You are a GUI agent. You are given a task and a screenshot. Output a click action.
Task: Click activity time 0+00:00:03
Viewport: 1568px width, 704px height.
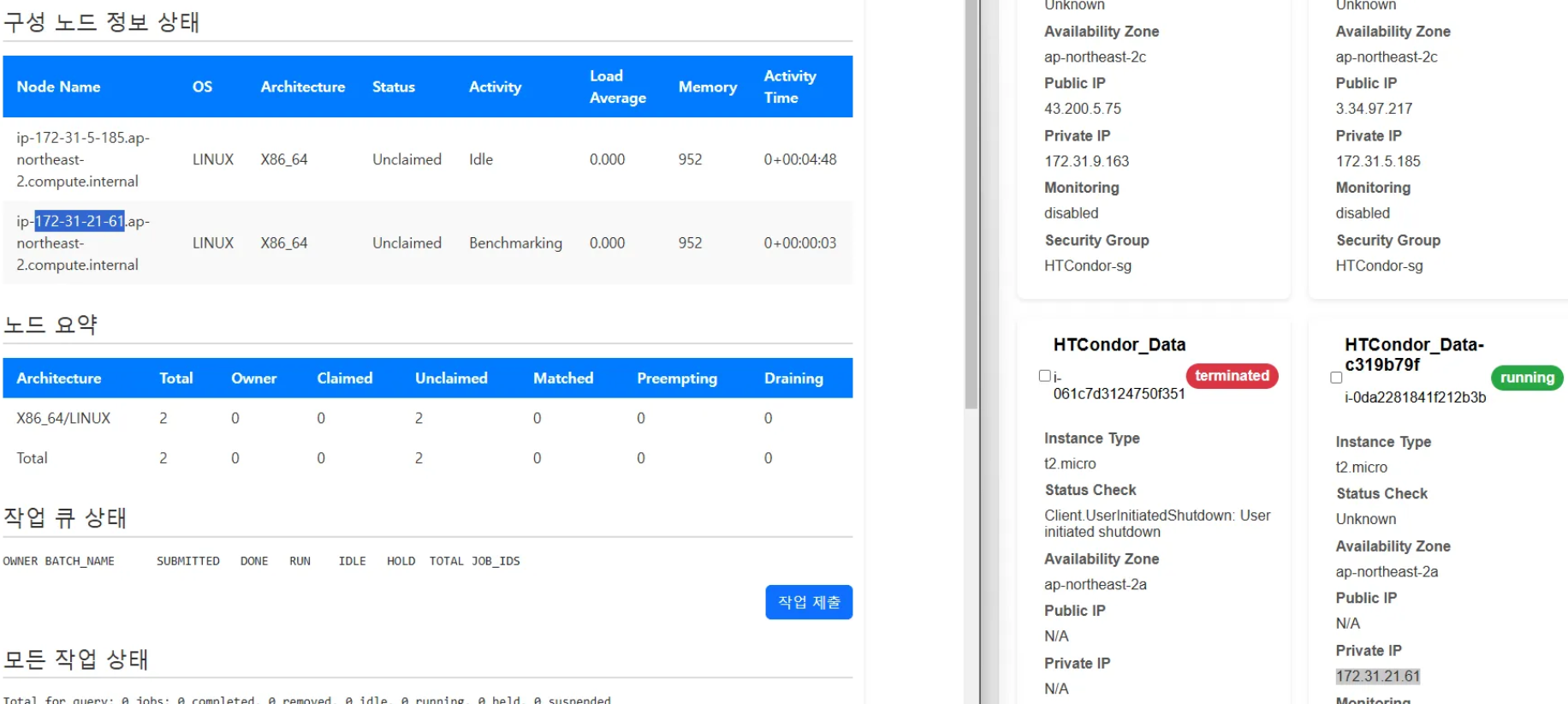click(800, 243)
